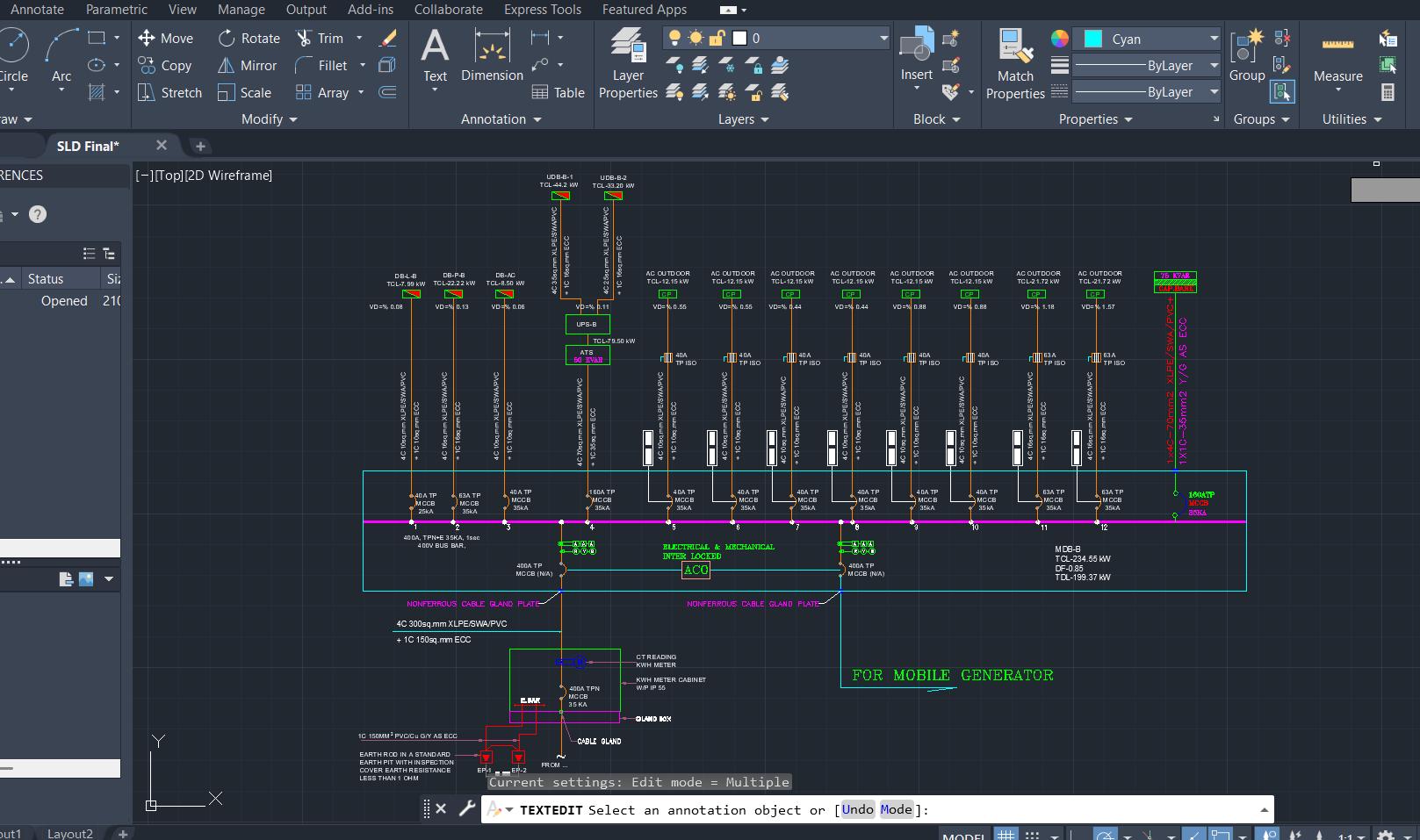Viewport: 1420px width, 840px height.
Task: Select the Move tool
Action: 165,38
